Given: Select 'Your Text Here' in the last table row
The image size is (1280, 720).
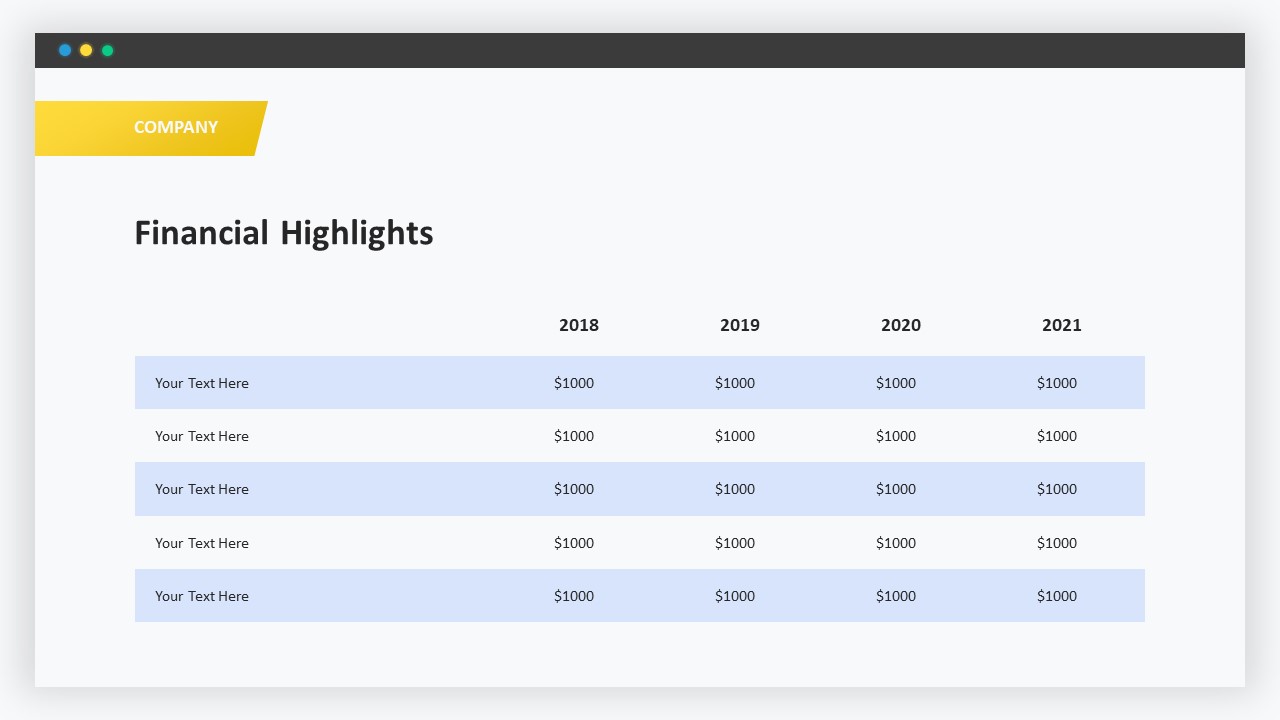Looking at the screenshot, I should pos(202,596).
